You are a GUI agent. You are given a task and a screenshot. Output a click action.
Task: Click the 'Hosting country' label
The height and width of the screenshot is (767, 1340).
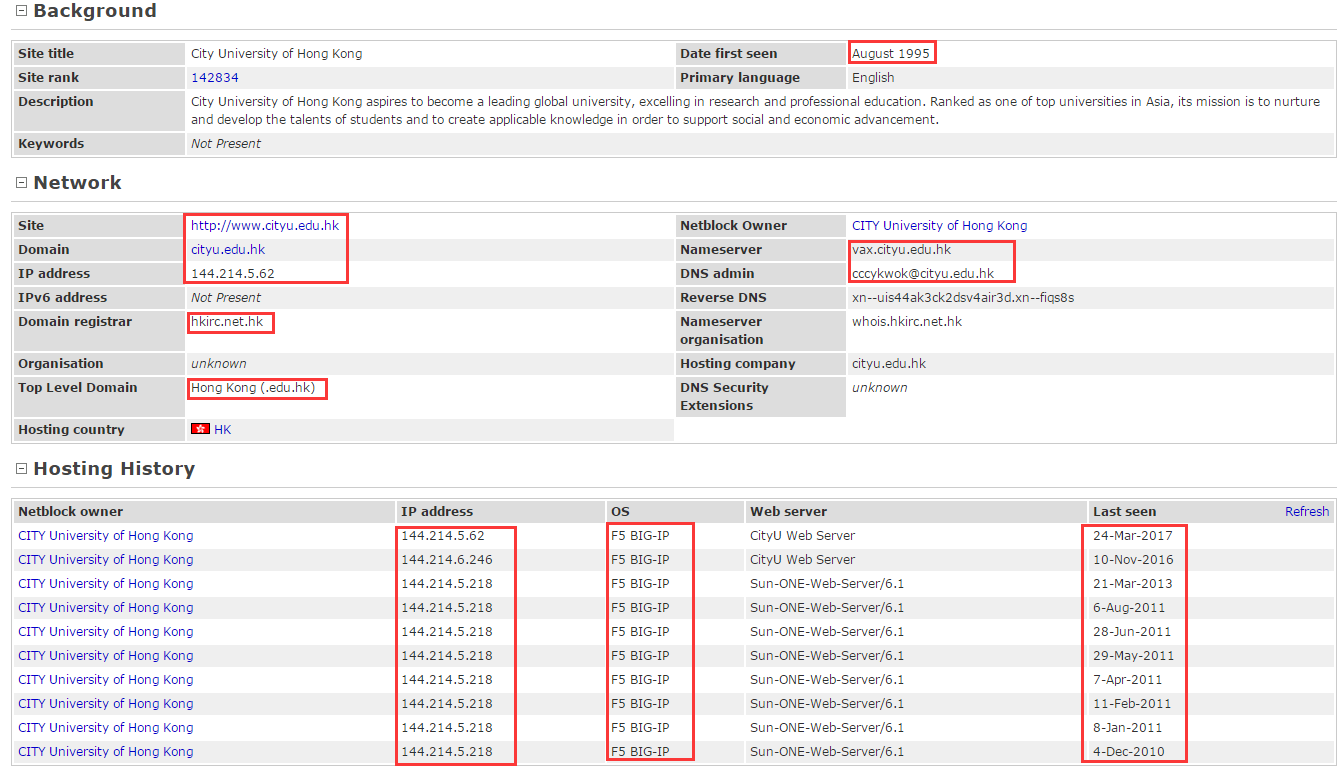72,430
